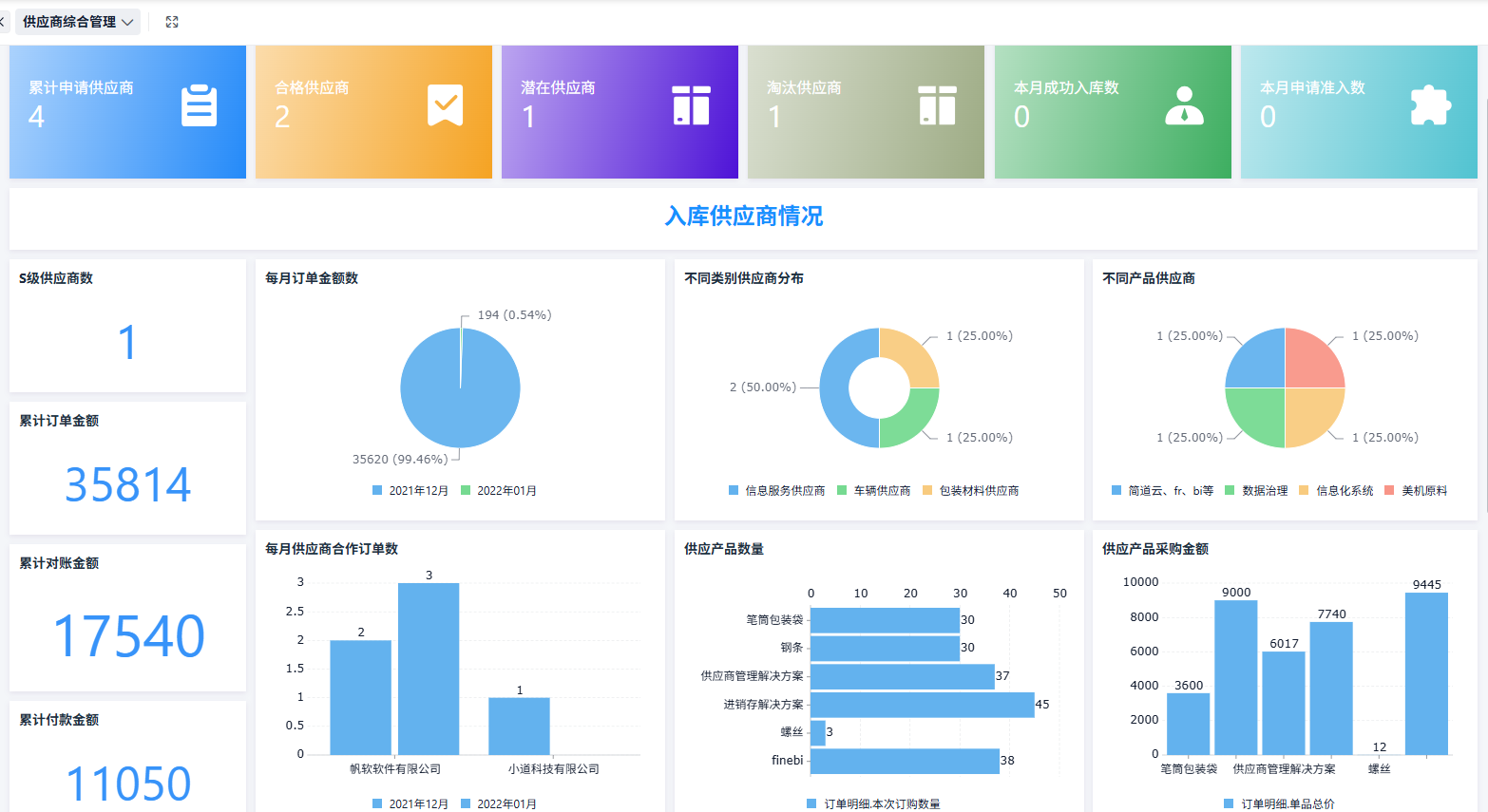Click the 供应商管理解决方案 horizontal bar valued 37
Screen dimensions: 1488x812
pos(903,676)
